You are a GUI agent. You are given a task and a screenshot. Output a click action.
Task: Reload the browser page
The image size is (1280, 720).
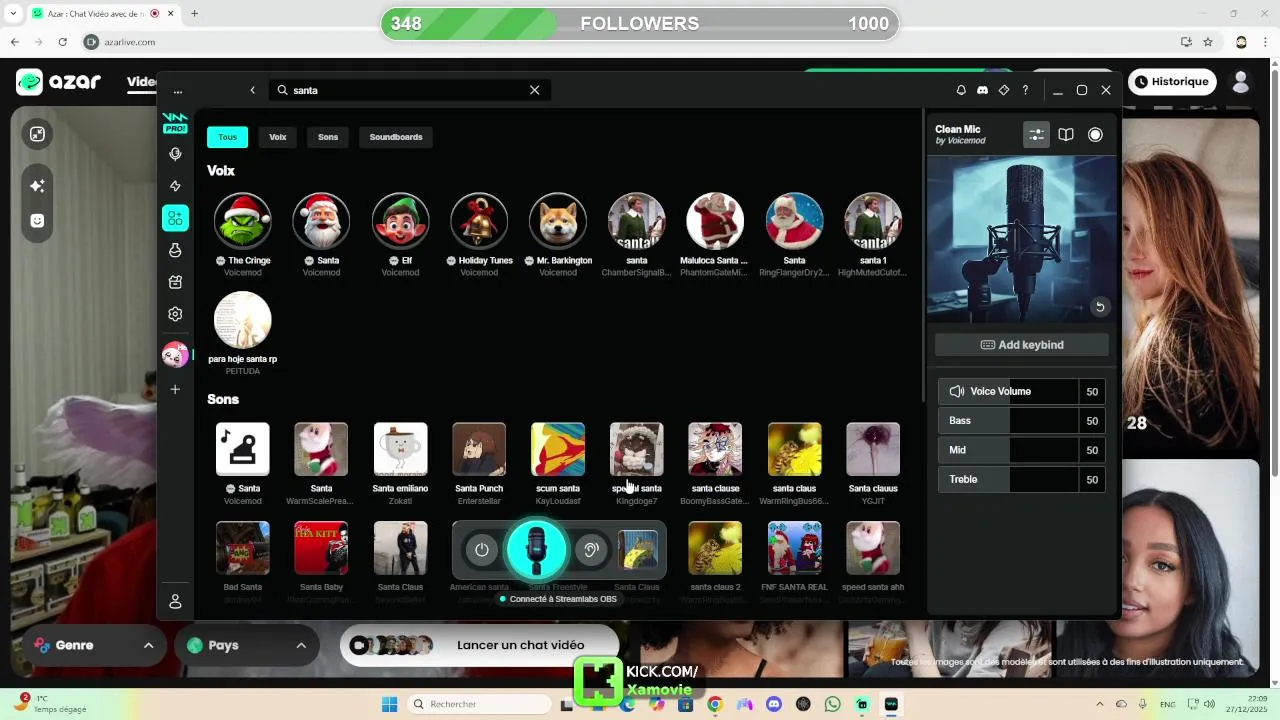point(63,42)
